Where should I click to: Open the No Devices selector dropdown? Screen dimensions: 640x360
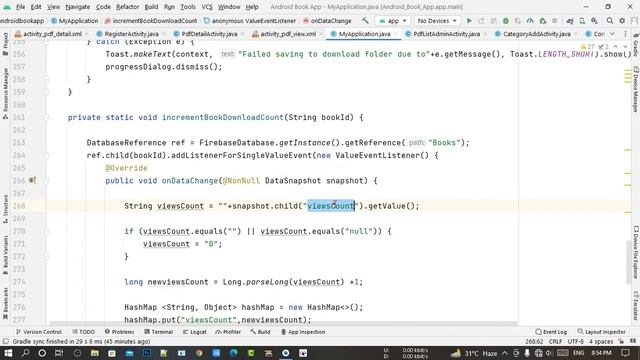click(x=437, y=20)
